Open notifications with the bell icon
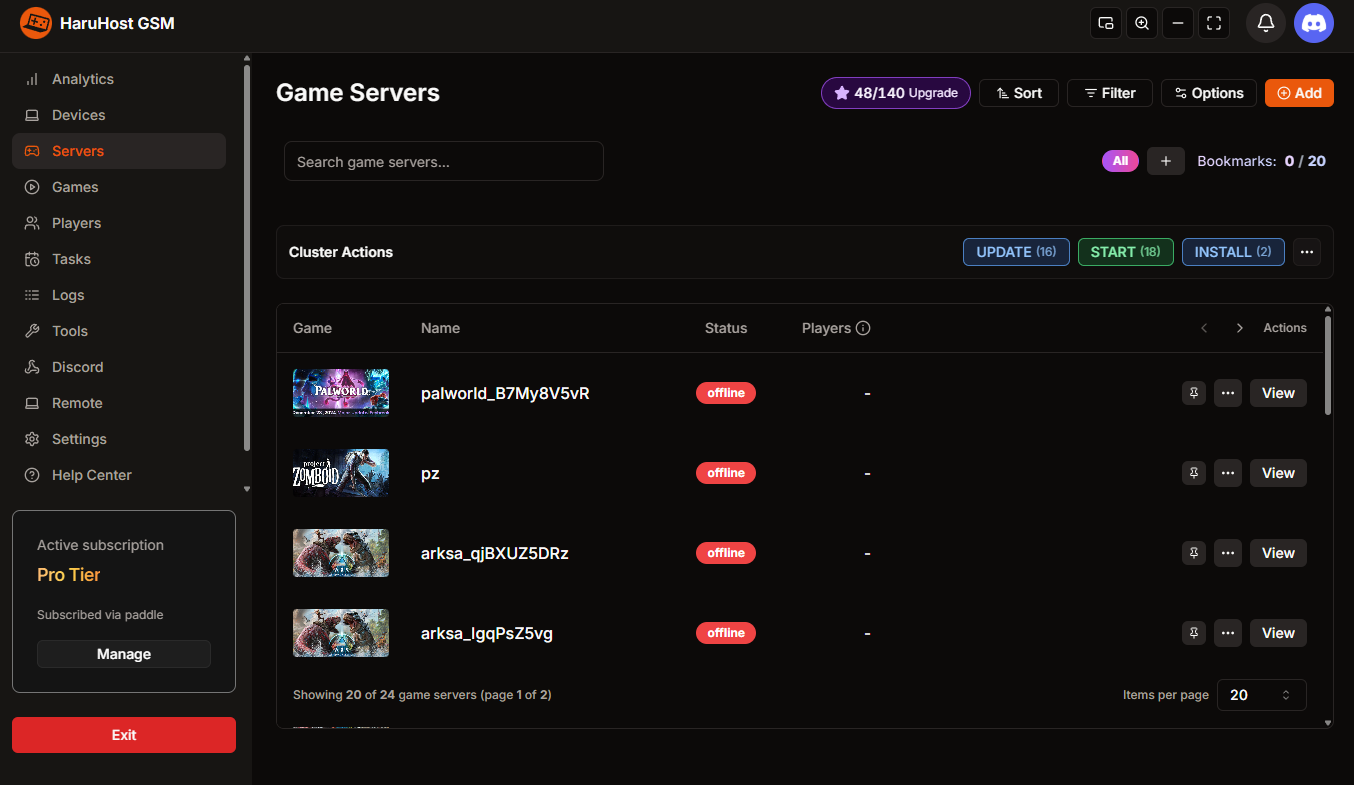The image size is (1354, 785). tap(1265, 22)
